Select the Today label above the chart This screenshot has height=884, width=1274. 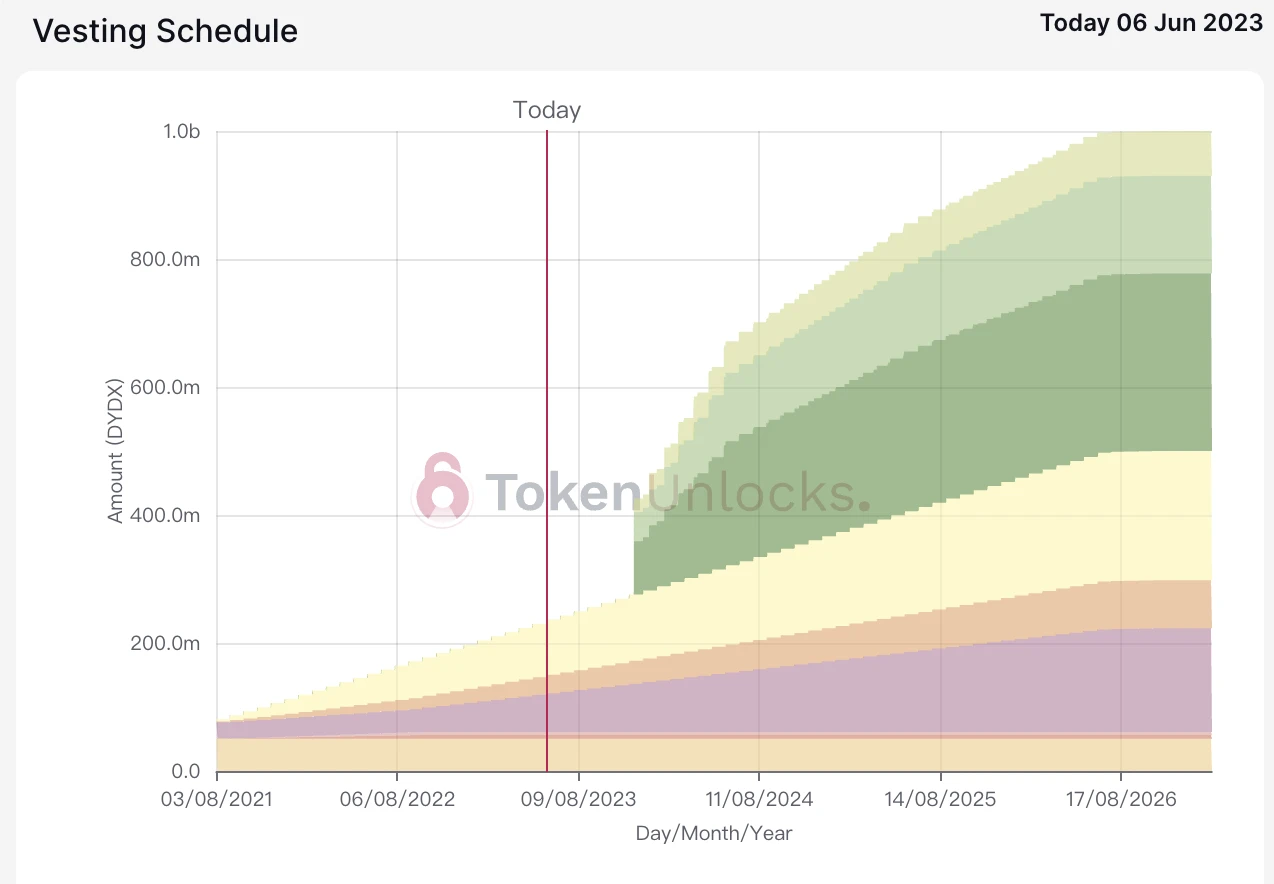pyautogui.click(x=547, y=110)
